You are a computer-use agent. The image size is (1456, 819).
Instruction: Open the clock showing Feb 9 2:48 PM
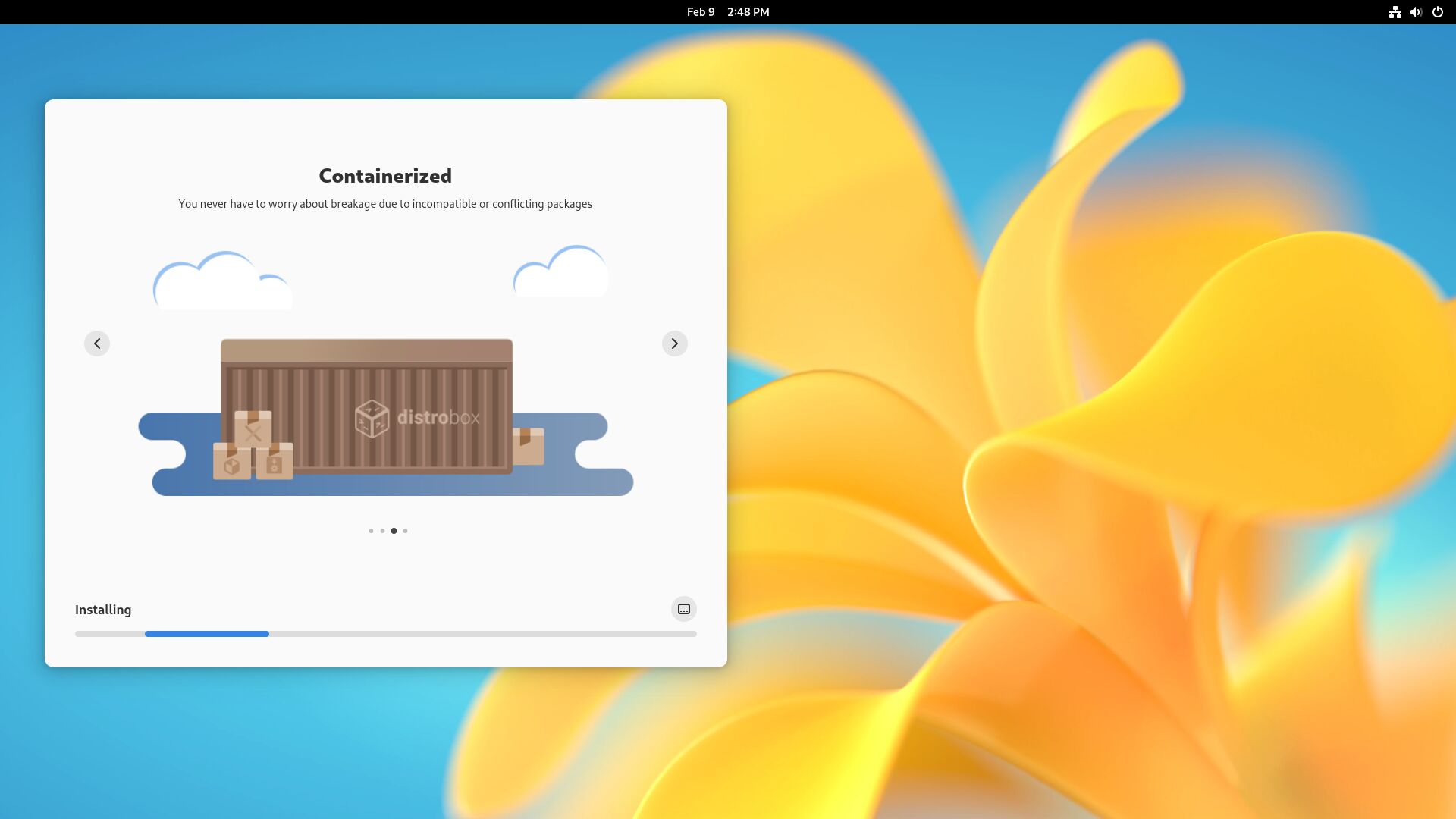728,12
